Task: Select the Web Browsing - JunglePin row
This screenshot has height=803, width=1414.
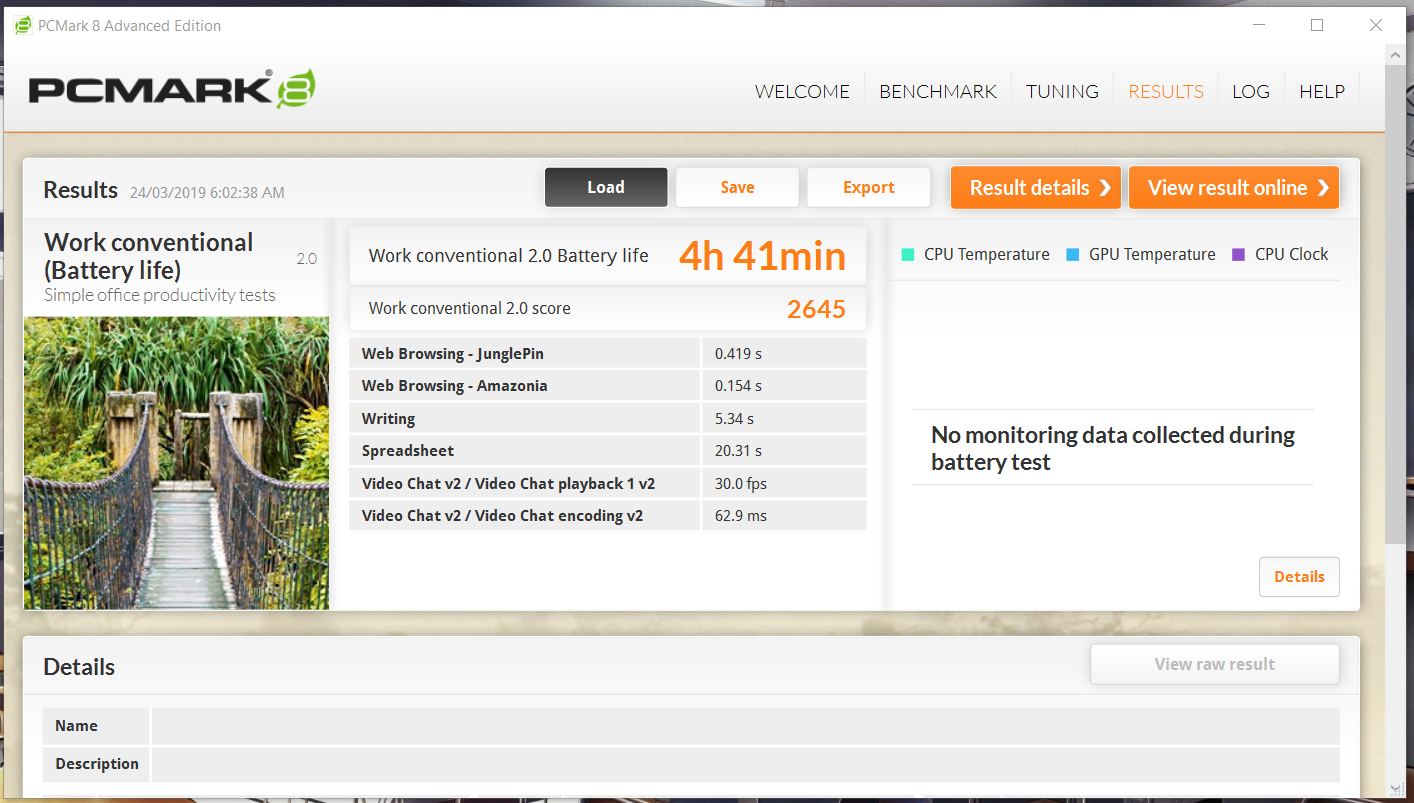Action: click(608, 353)
